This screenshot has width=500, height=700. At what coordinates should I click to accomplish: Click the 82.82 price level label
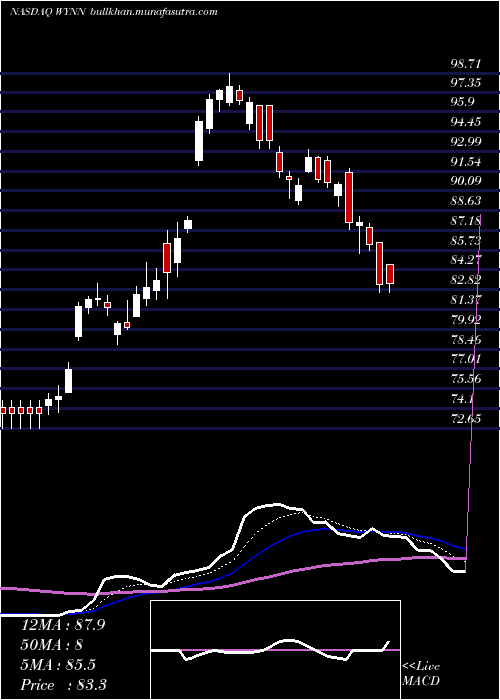(x=466, y=279)
